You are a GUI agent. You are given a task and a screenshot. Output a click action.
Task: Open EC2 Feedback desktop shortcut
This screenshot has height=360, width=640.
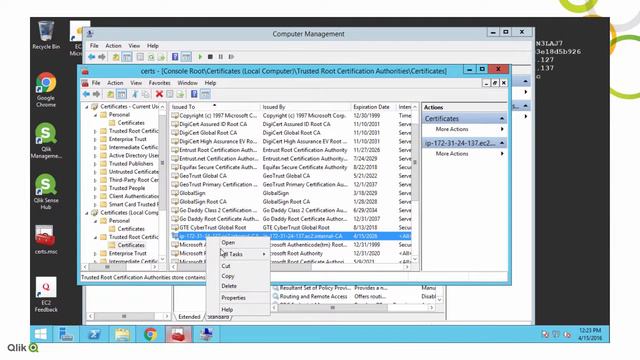(46, 295)
